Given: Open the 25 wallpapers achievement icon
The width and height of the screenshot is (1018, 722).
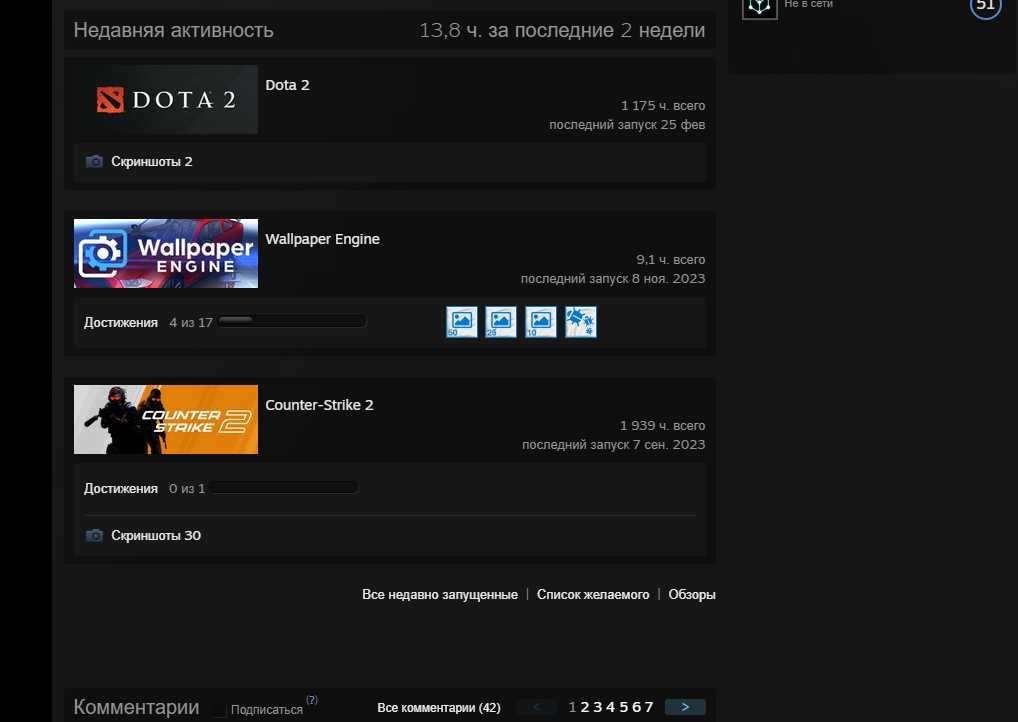Looking at the screenshot, I should (501, 322).
